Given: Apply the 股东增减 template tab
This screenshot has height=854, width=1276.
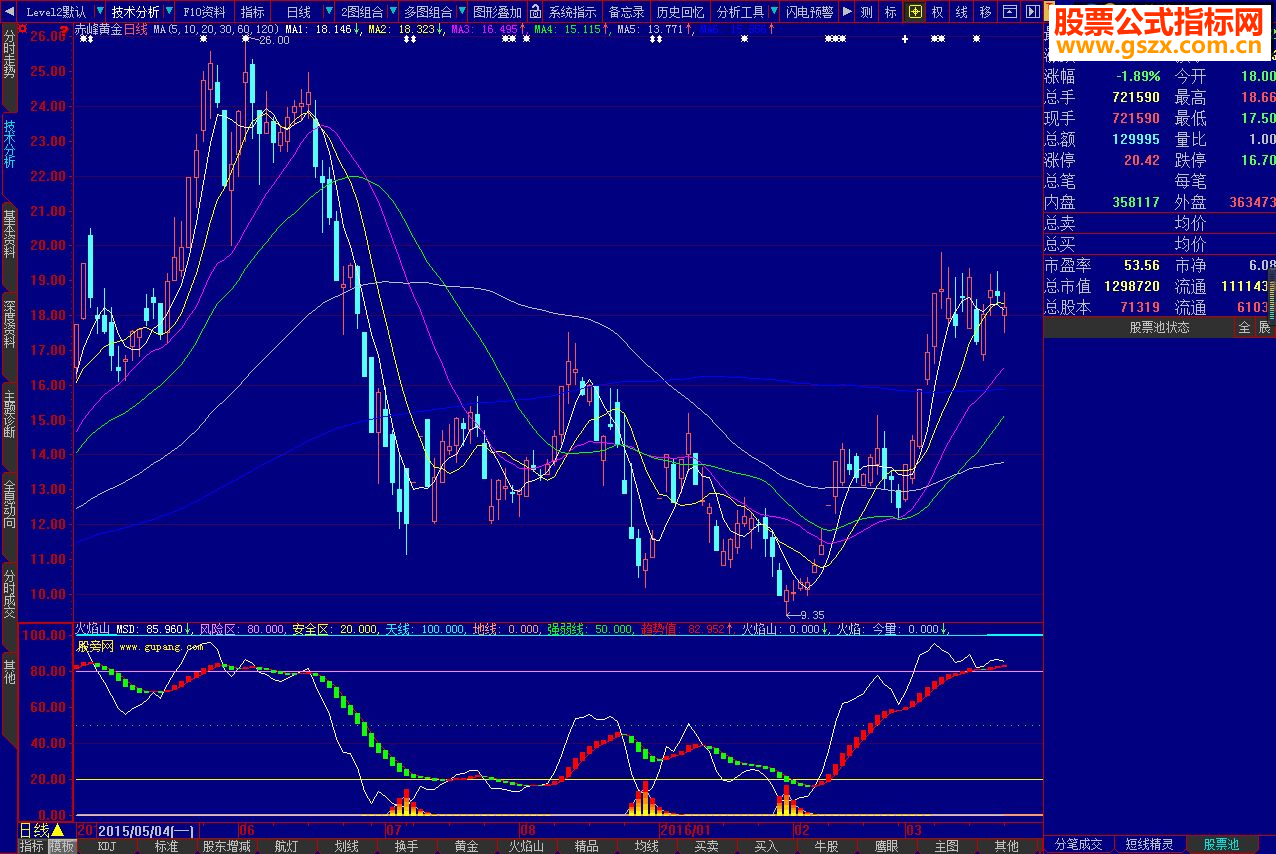Looking at the screenshot, I should pos(227,846).
